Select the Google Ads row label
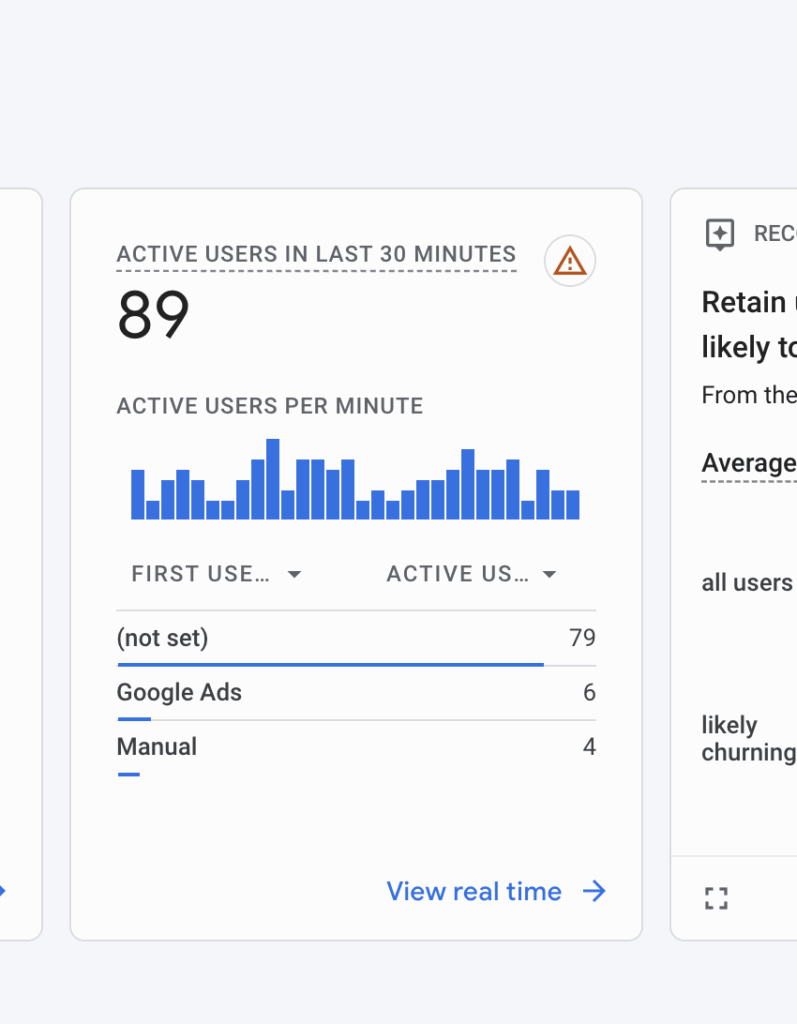 click(x=179, y=692)
